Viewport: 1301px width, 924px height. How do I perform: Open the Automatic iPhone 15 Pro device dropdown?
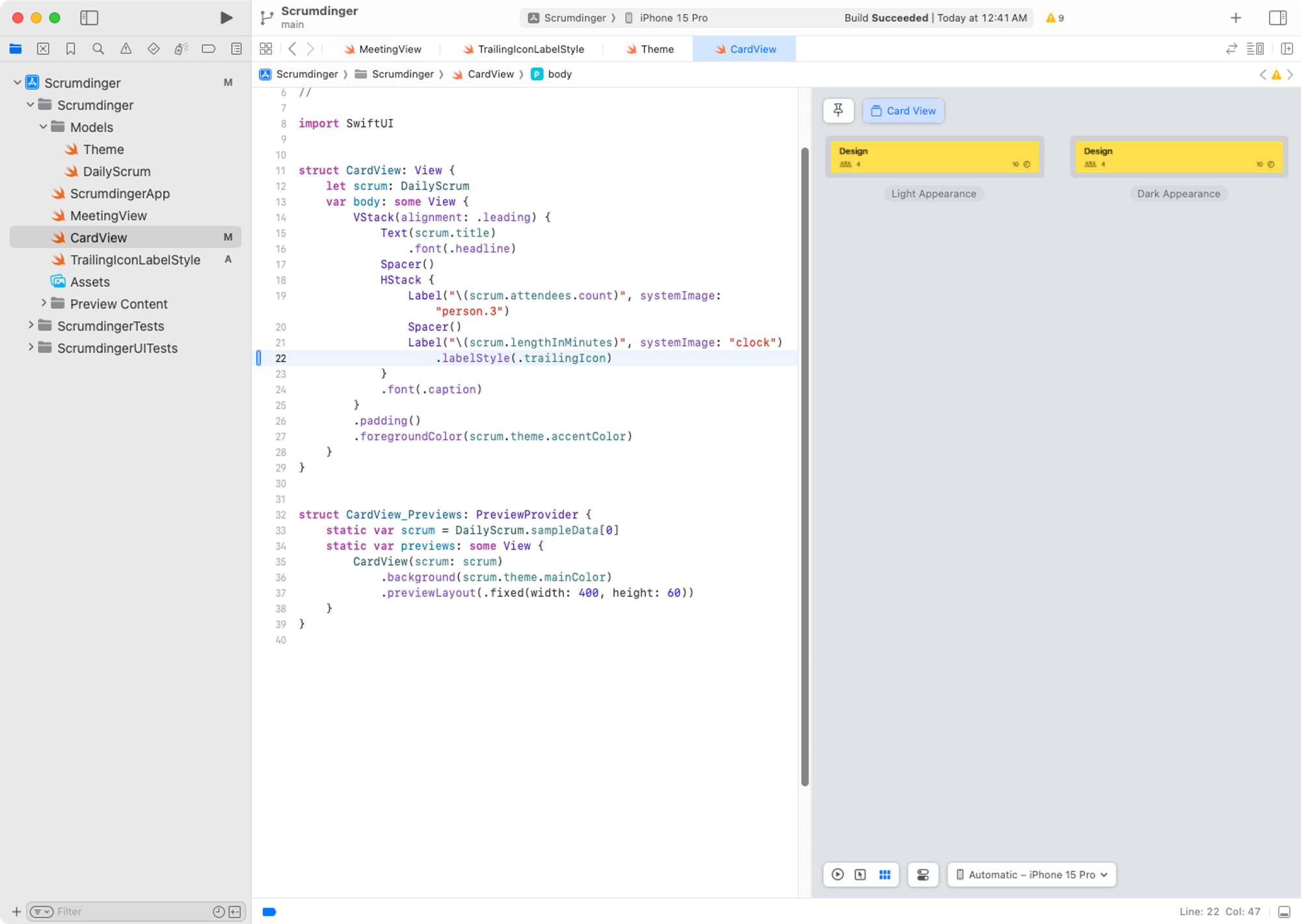point(1032,875)
